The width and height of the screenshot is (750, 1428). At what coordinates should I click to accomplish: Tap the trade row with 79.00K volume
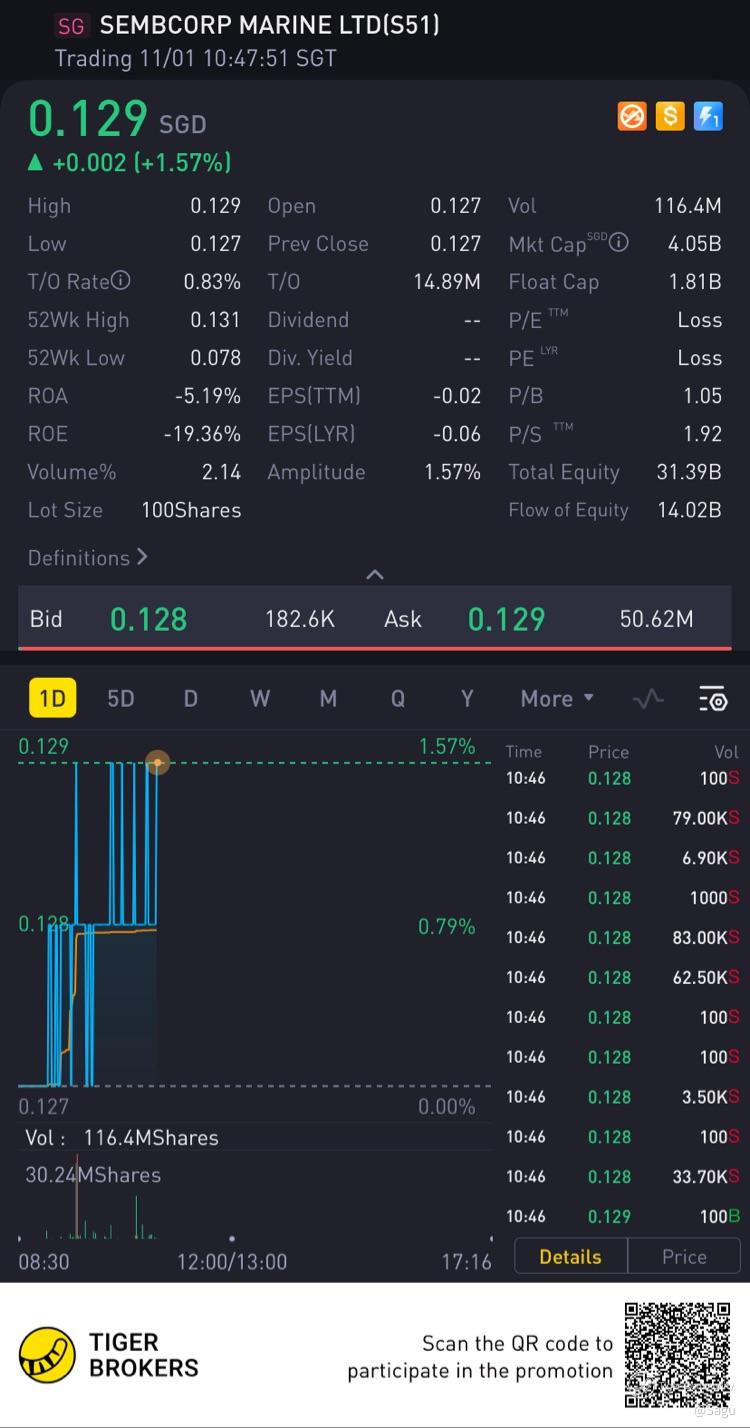tap(622, 818)
